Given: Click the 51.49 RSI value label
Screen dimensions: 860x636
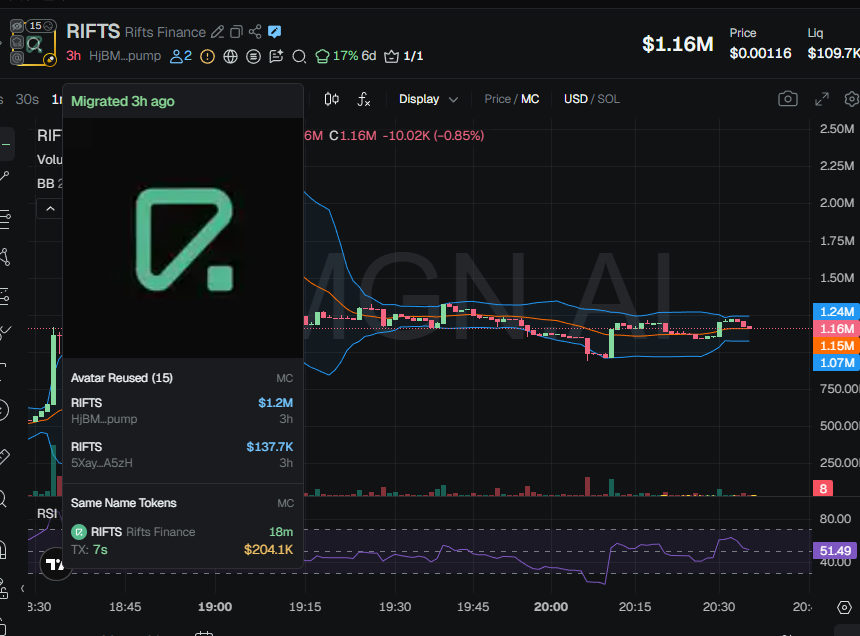Looking at the screenshot, I should coord(835,551).
